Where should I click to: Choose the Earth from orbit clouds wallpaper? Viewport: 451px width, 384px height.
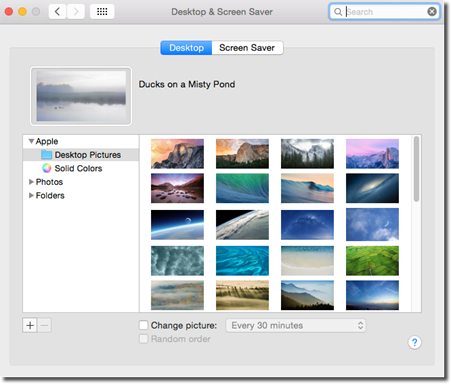[x=242, y=225]
